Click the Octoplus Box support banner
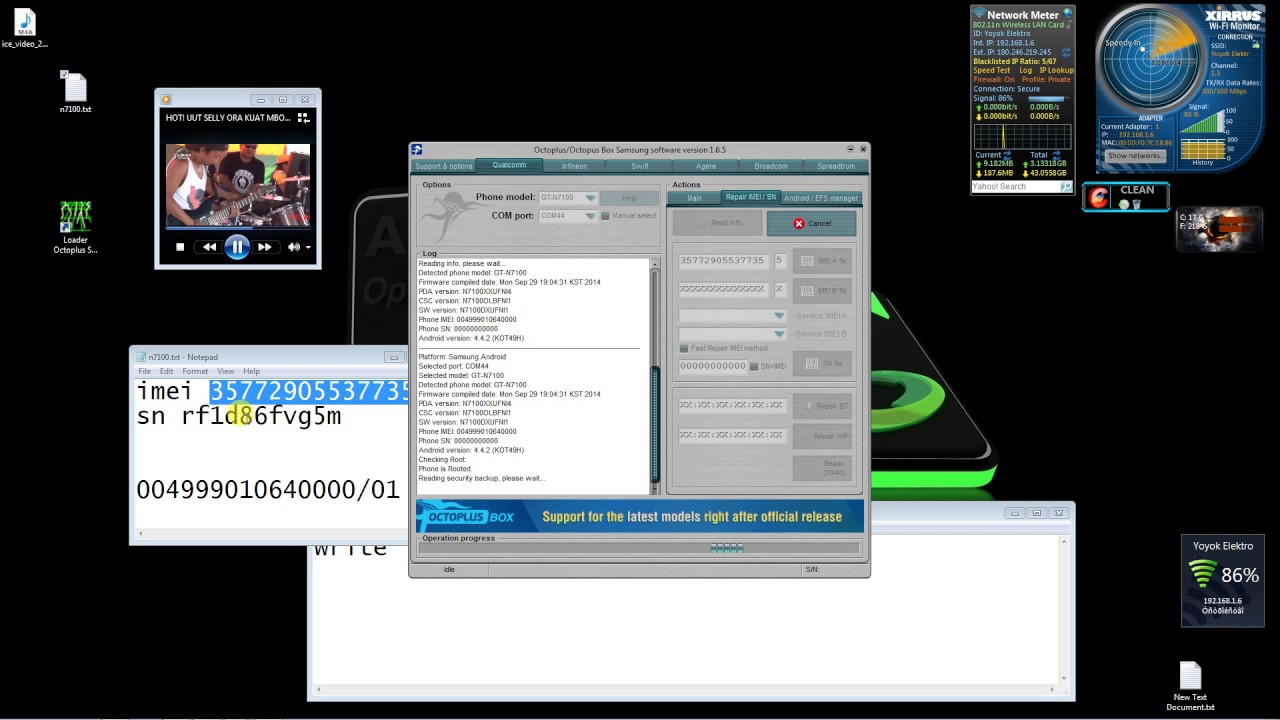 (x=640, y=516)
